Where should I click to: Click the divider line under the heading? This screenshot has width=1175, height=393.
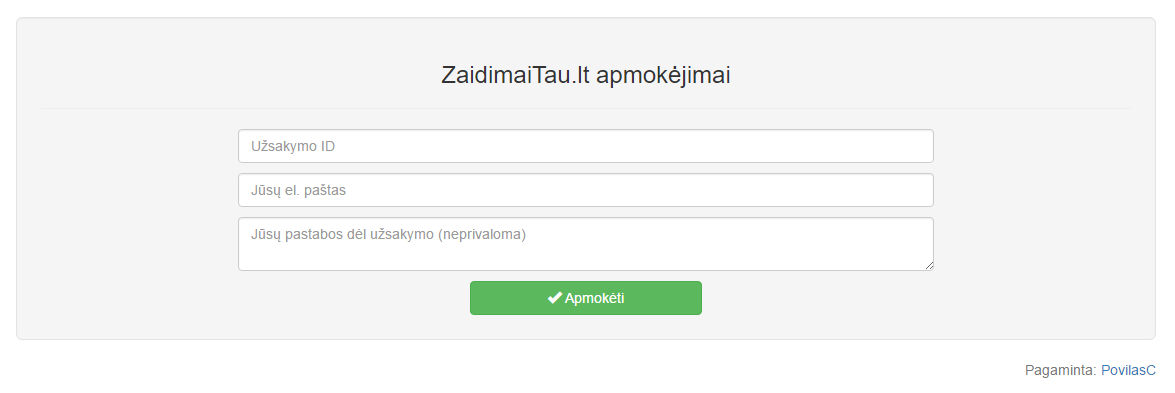tap(585, 108)
